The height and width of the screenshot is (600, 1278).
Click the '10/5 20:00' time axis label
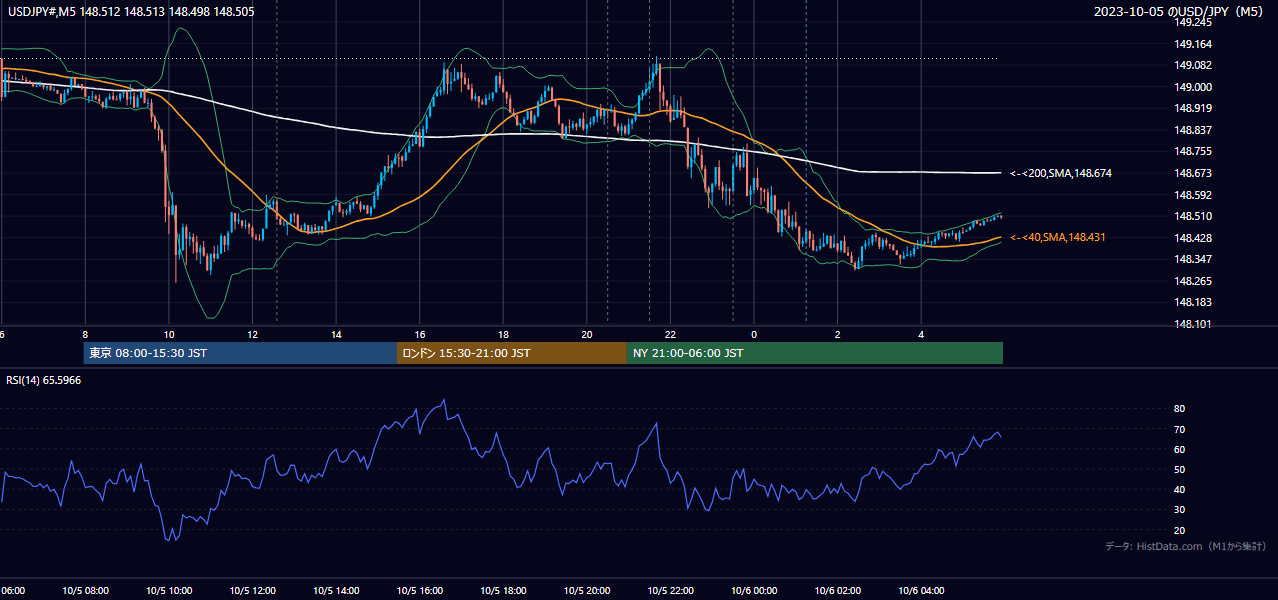point(587,591)
